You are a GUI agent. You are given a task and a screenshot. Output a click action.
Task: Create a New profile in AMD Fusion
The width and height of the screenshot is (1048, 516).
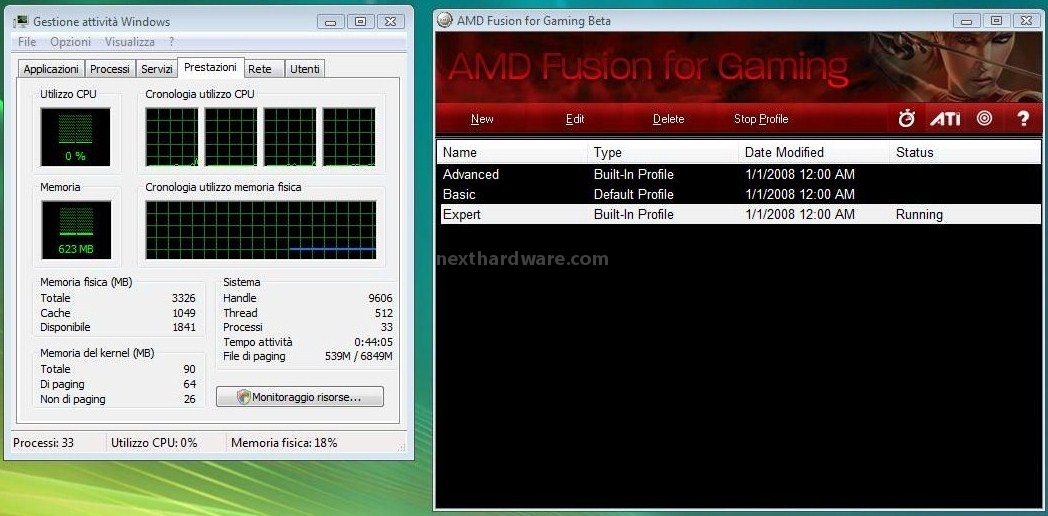(482, 119)
